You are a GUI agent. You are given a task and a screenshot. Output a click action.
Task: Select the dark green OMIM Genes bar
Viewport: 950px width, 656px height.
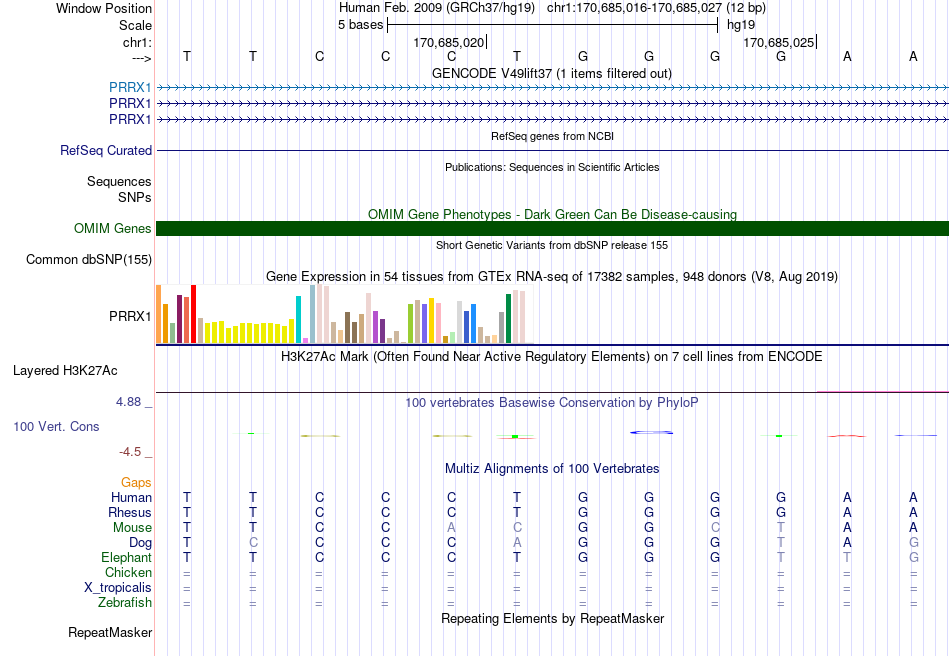[552, 228]
